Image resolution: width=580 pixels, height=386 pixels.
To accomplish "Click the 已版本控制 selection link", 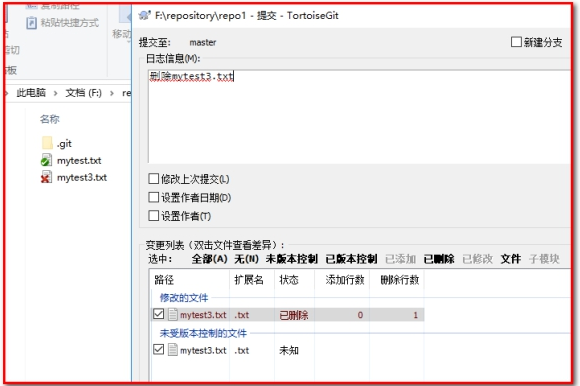I will tap(351, 259).
